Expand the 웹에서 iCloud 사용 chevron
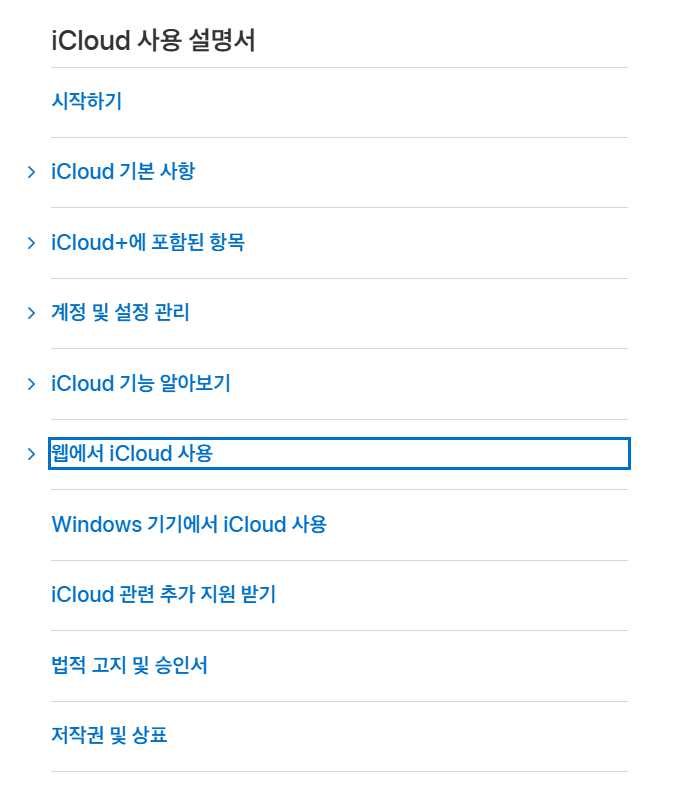The height and width of the screenshot is (792, 676). coord(31,454)
